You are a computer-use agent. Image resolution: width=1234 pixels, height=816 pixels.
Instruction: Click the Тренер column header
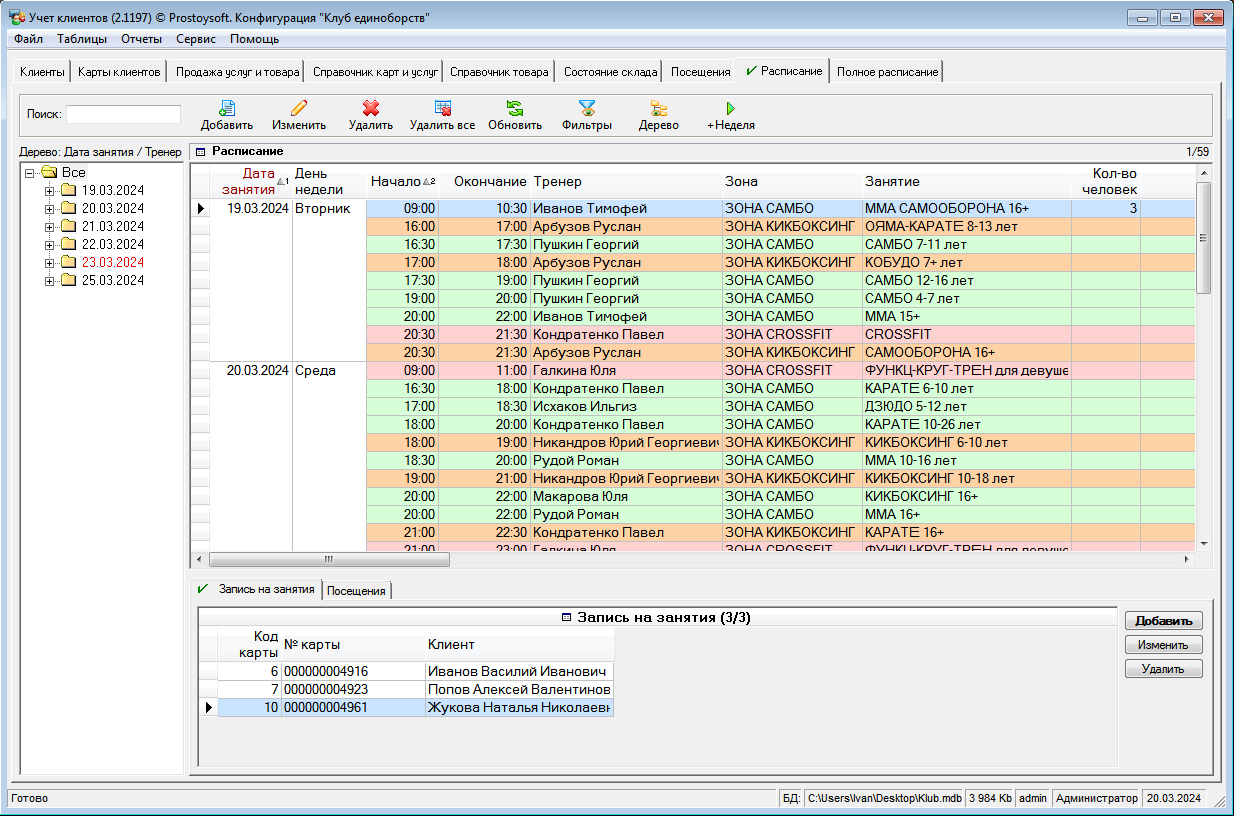click(x=626, y=181)
